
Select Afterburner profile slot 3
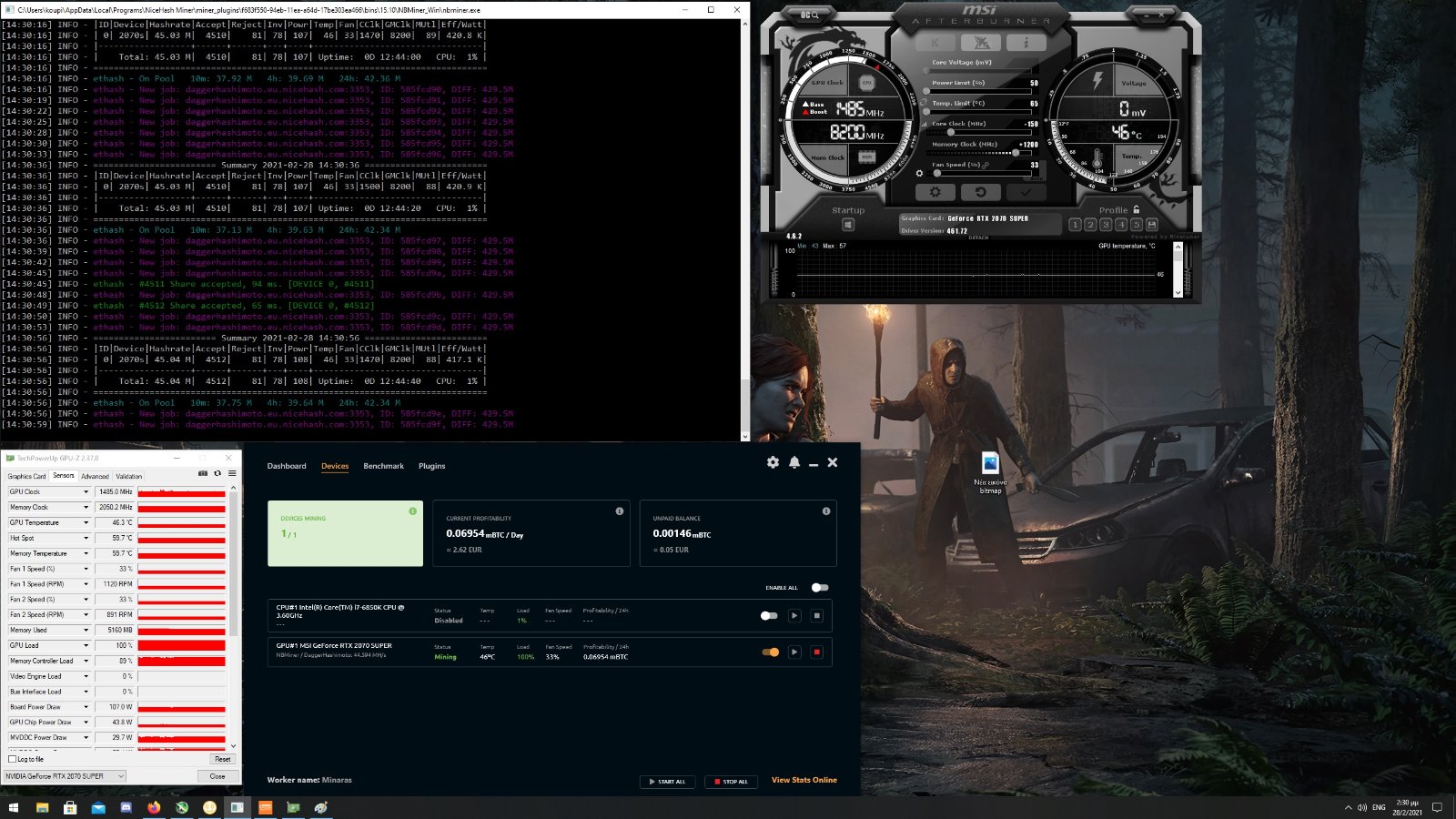pyautogui.click(x=1106, y=225)
